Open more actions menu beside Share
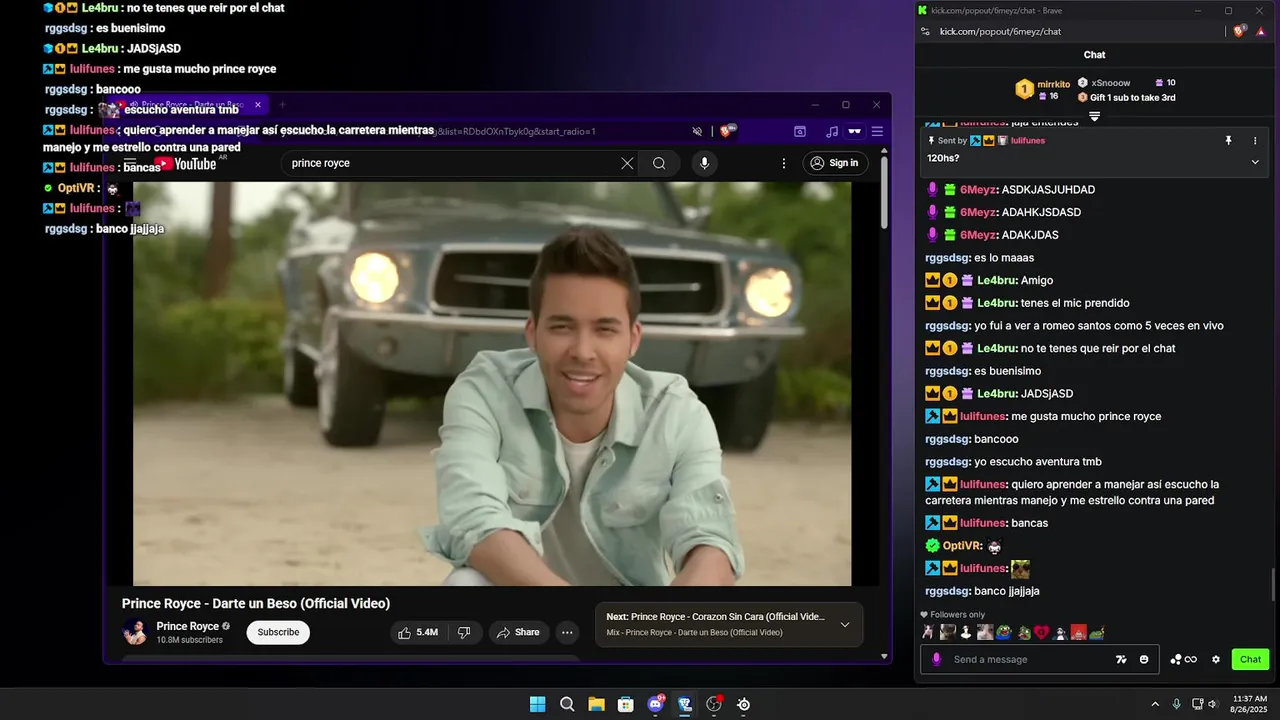Image resolution: width=1280 pixels, height=720 pixels. [x=567, y=632]
